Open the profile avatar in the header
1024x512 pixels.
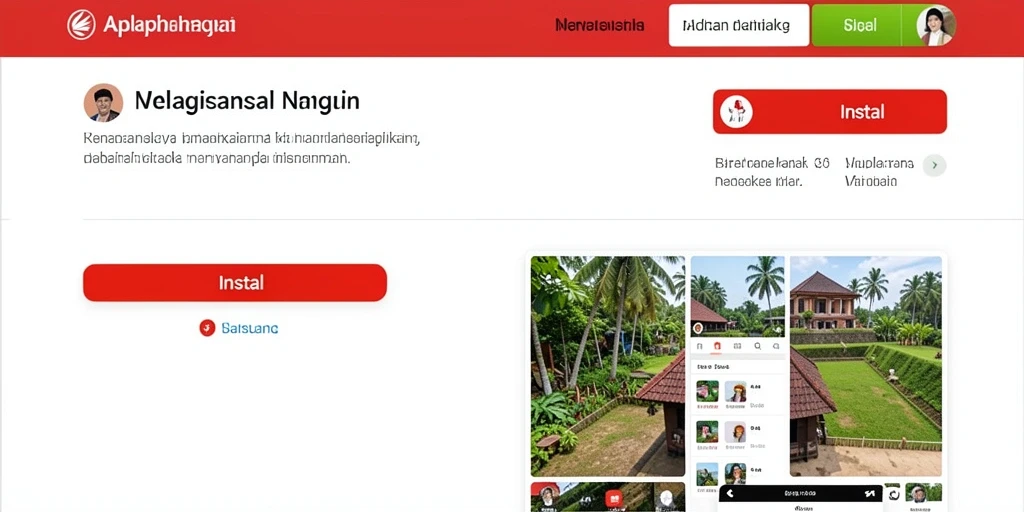pyautogui.click(x=936, y=25)
